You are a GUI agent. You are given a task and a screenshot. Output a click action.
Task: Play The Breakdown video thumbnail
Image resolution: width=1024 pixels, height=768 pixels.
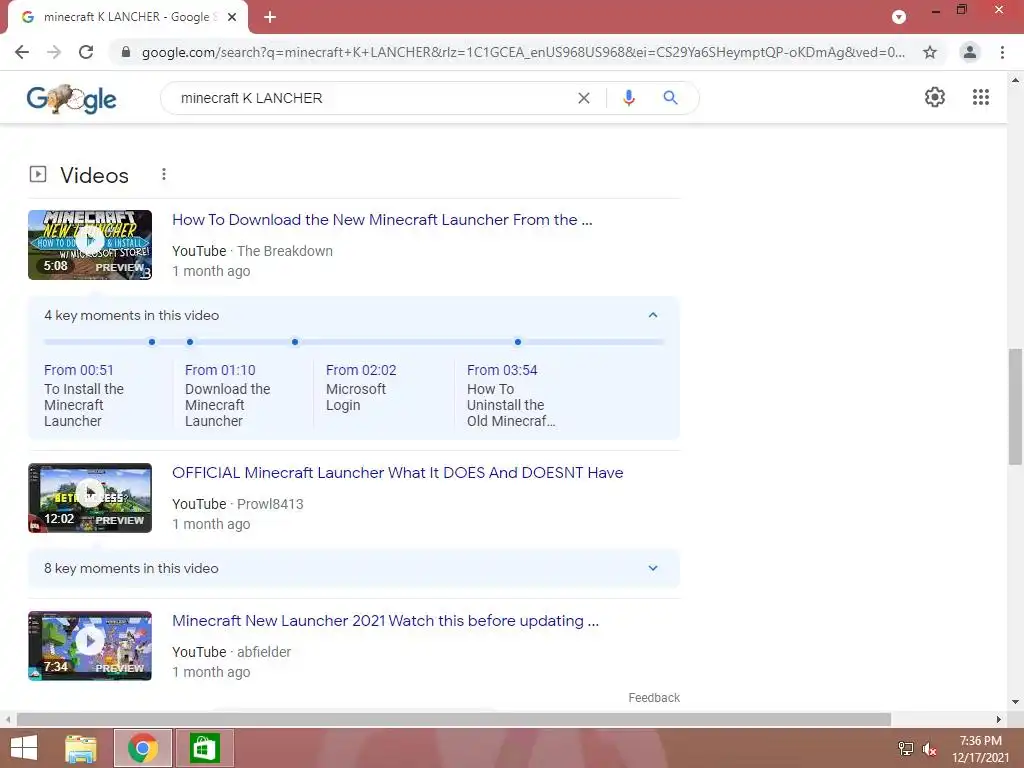(90, 245)
